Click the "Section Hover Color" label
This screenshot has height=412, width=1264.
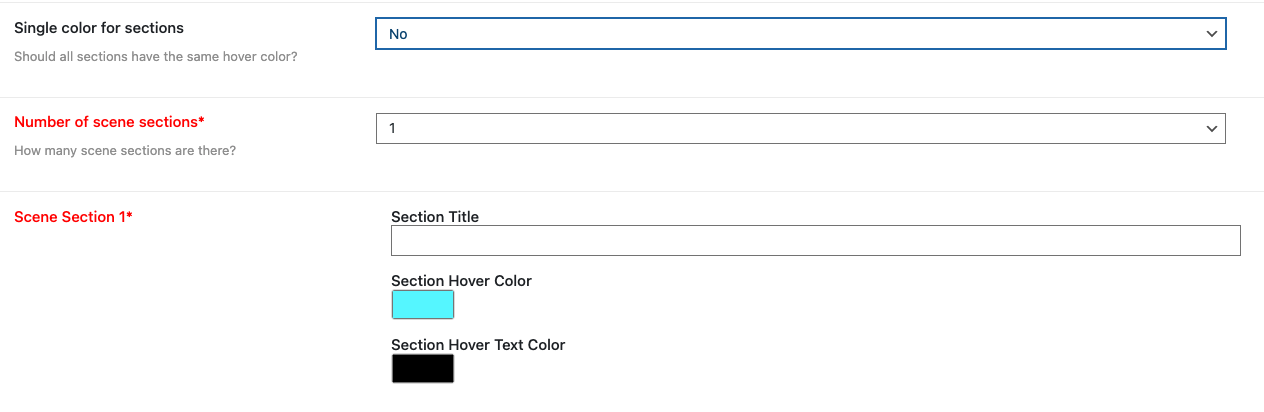461,281
